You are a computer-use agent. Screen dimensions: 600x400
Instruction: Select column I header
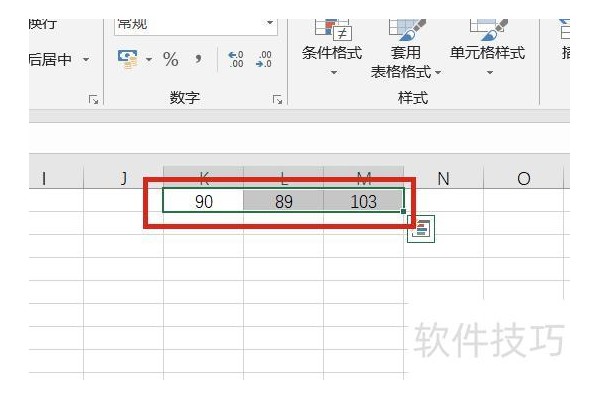(x=56, y=178)
